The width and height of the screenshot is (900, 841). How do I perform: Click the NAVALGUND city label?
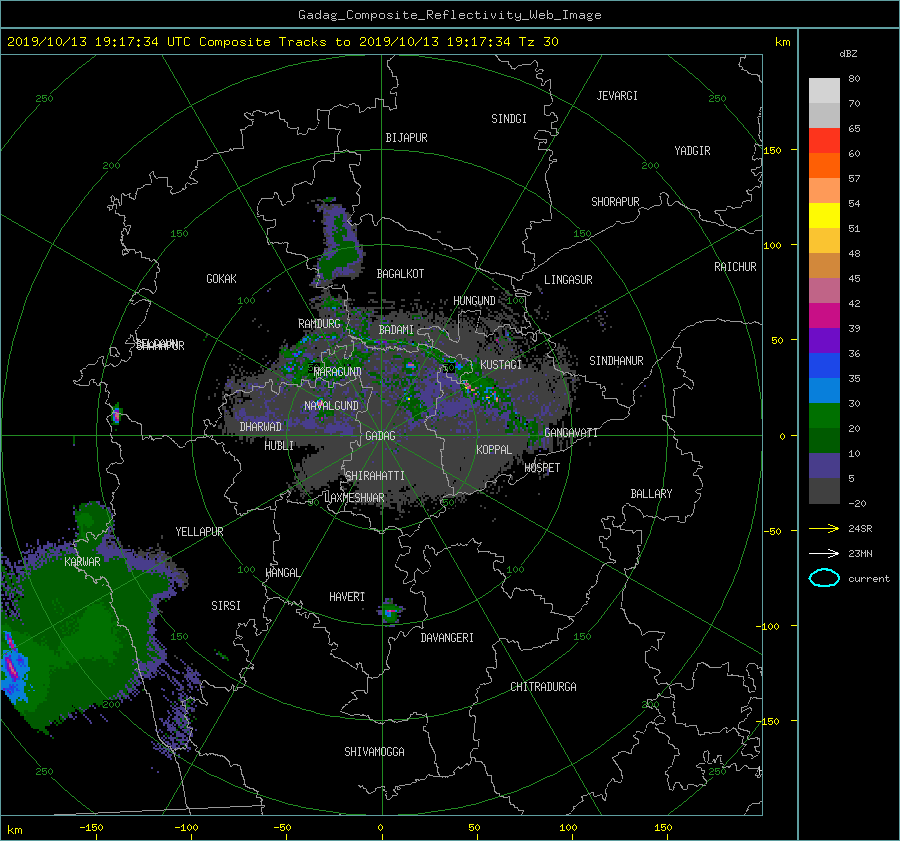pyautogui.click(x=331, y=406)
